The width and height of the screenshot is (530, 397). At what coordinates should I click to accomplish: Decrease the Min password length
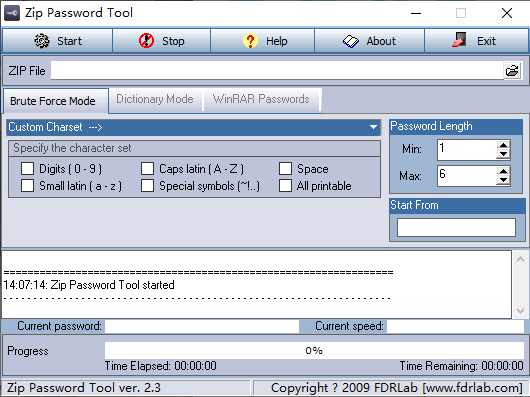pyautogui.click(x=503, y=154)
